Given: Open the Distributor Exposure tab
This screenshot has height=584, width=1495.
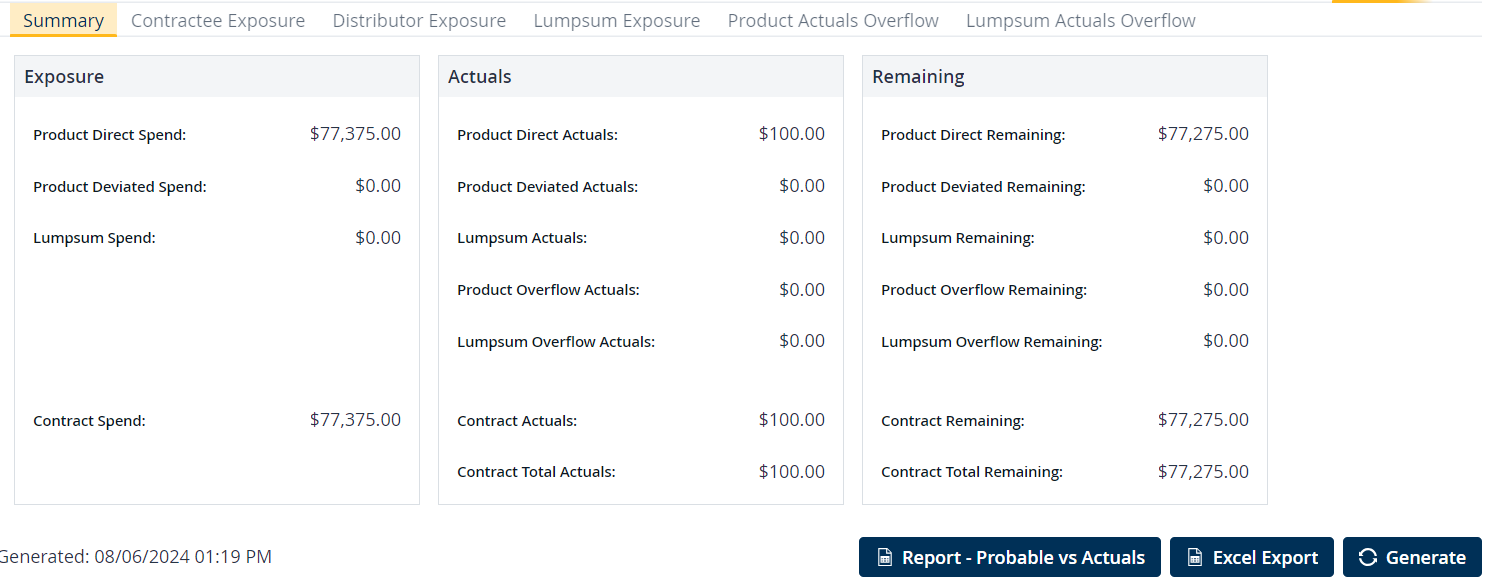Looking at the screenshot, I should (419, 20).
